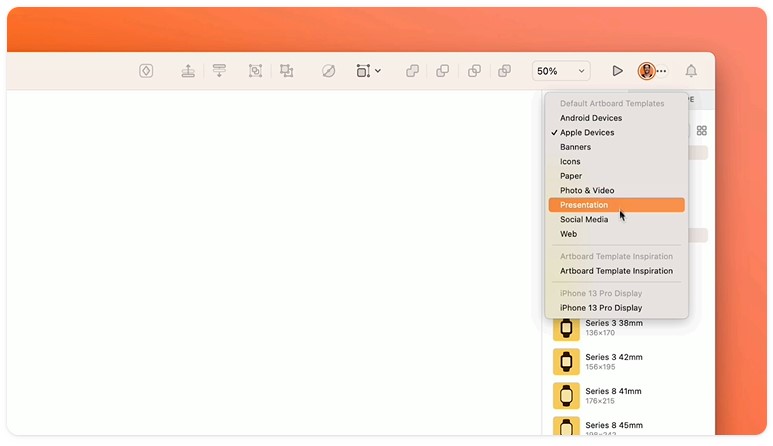Click the watch icon beside Series 8 41mm
Screen dimensions: 773x446
[x=566, y=396]
